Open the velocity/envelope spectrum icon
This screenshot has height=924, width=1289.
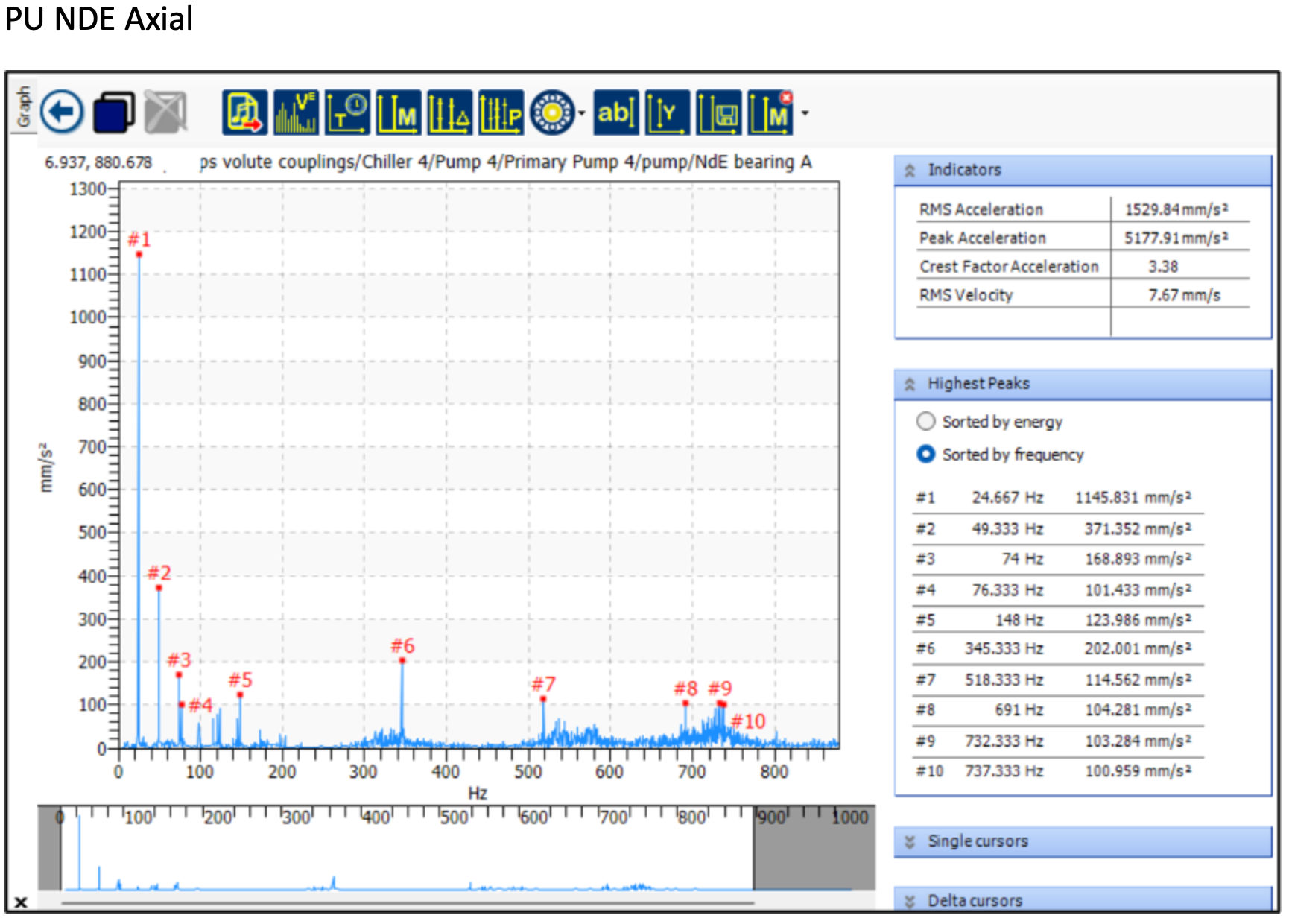(x=296, y=113)
